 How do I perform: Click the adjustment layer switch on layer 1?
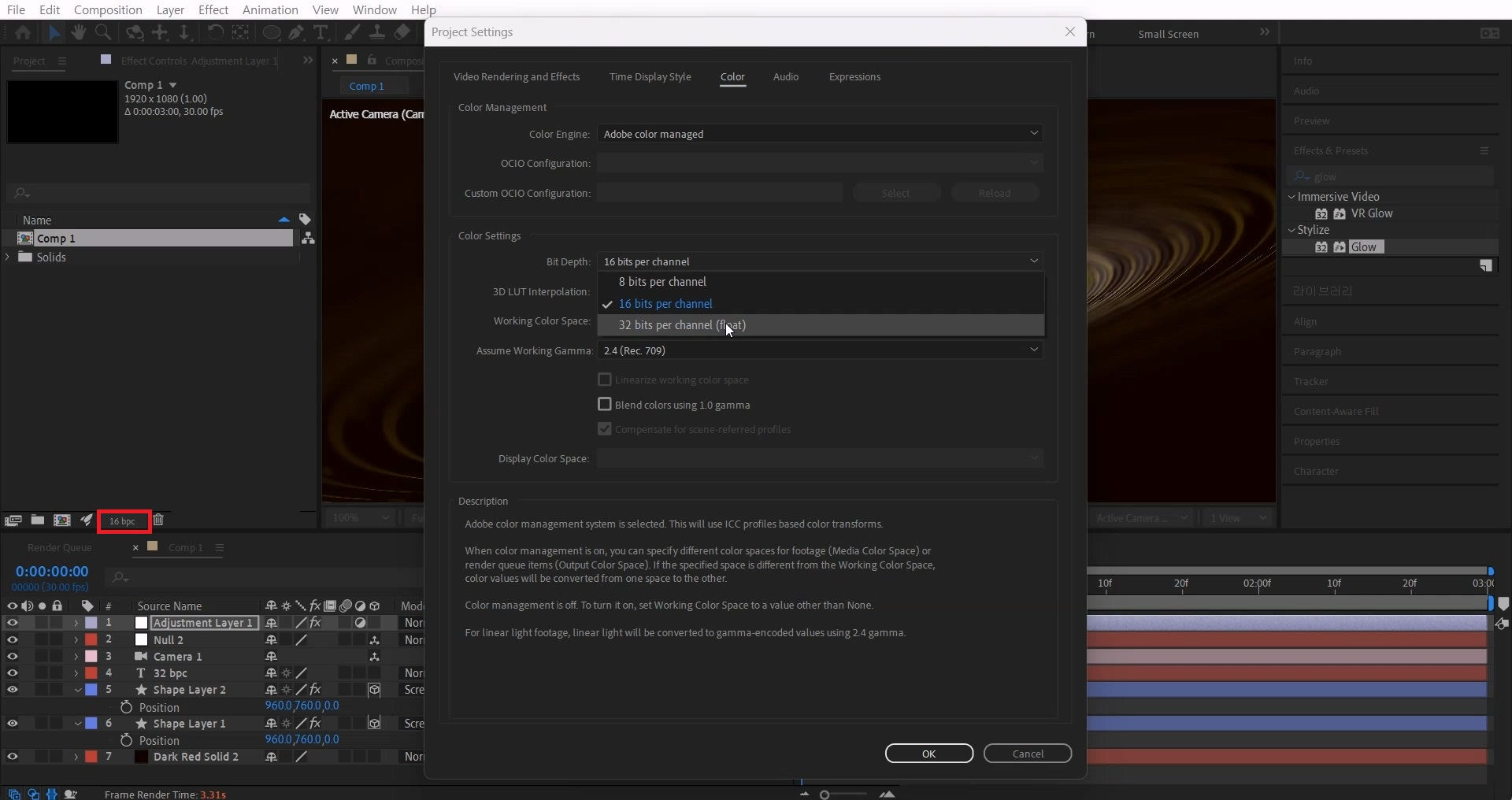360,623
